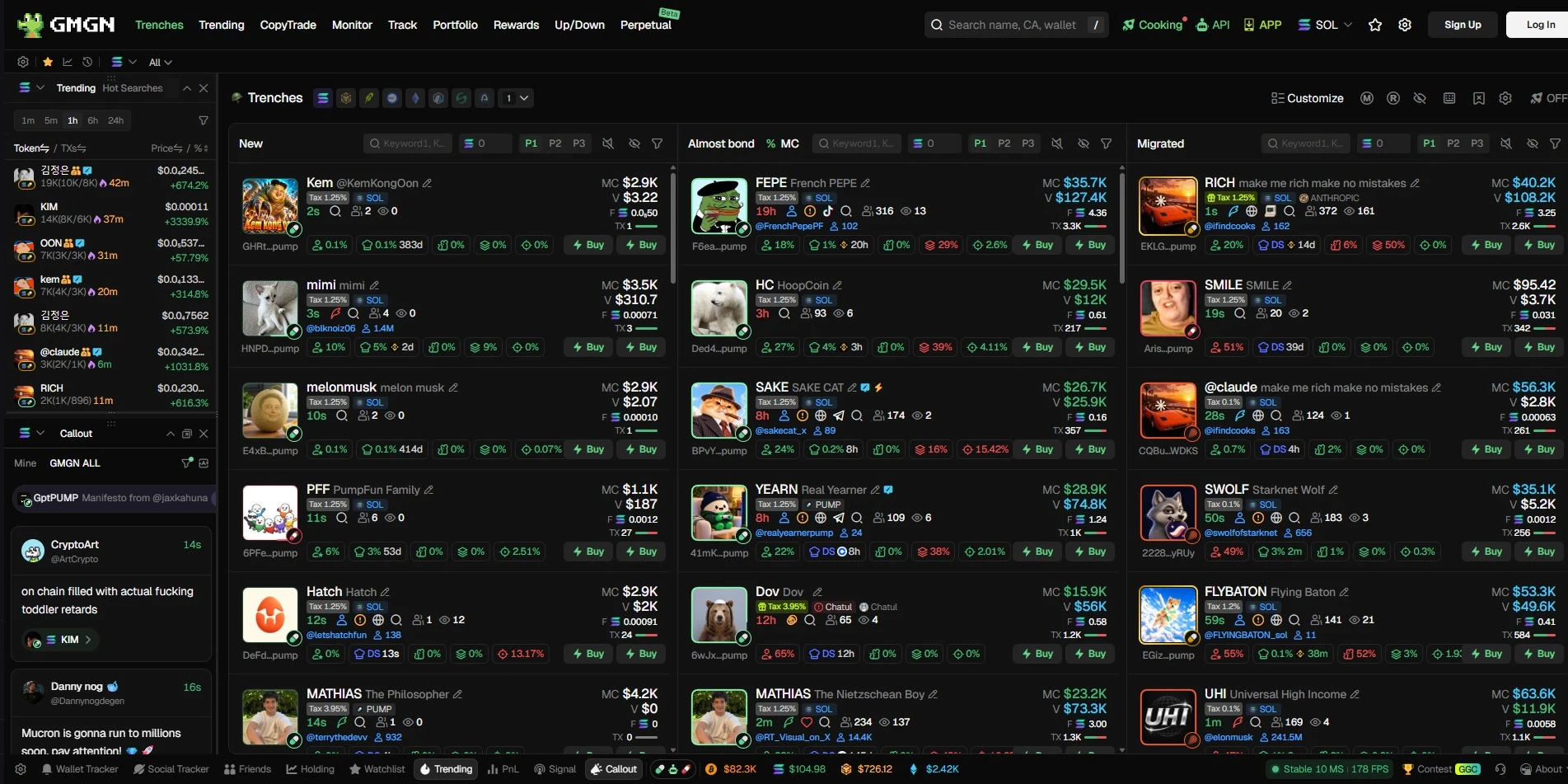Image resolution: width=1568 pixels, height=784 pixels.
Task: Click the Sign Up button
Action: point(1463,25)
